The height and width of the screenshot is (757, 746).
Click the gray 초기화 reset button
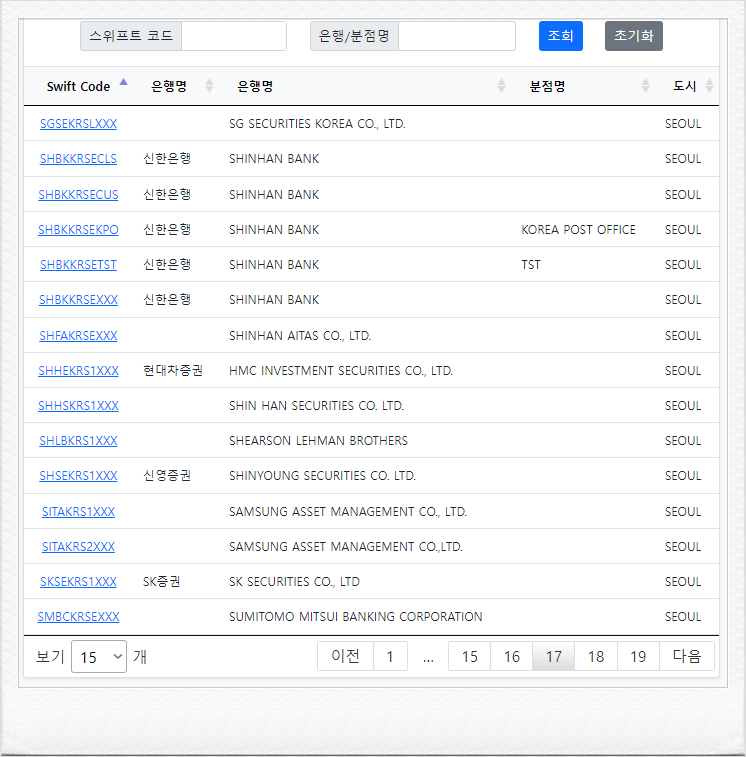633,36
